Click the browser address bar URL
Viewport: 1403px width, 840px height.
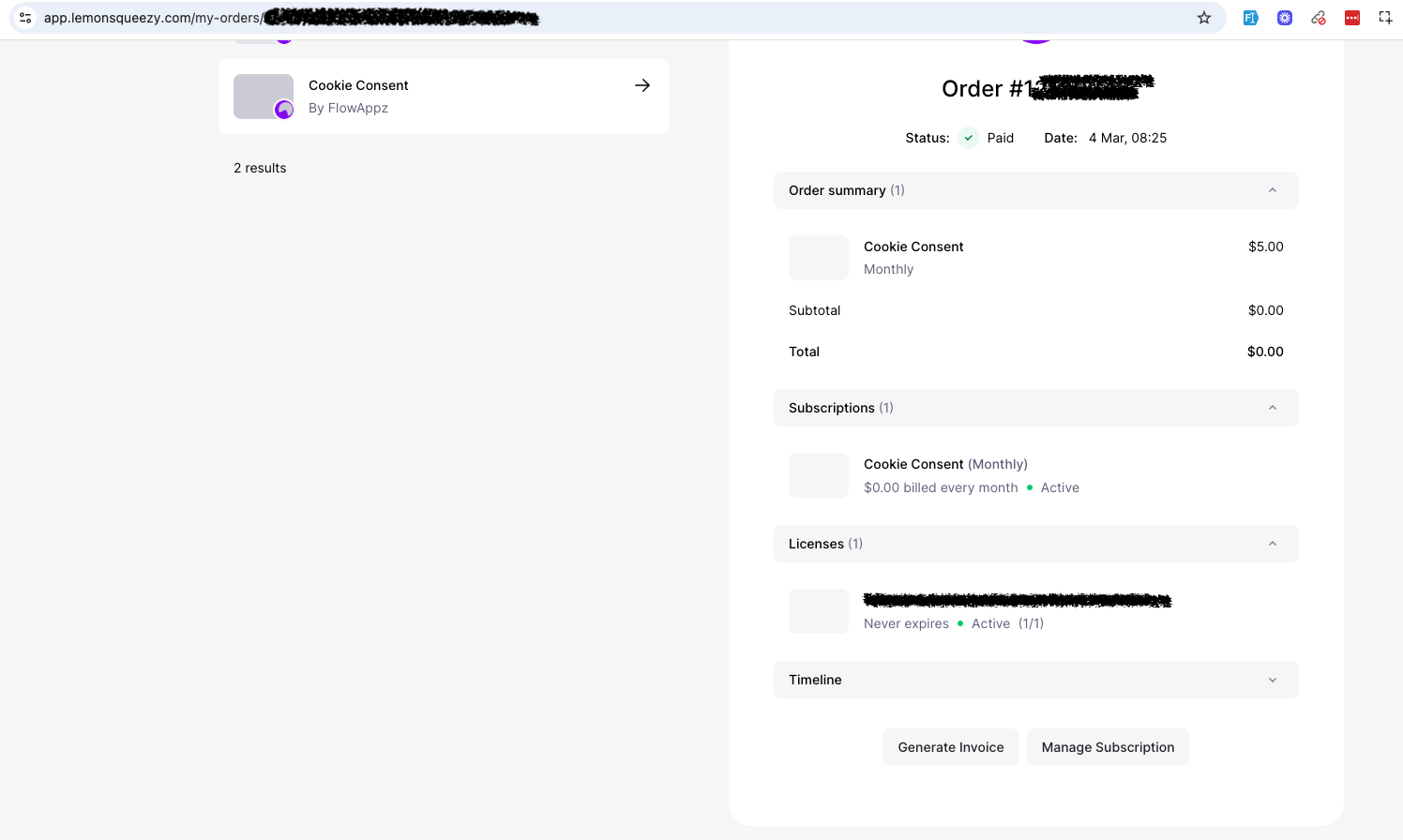pyautogui.click(x=152, y=18)
